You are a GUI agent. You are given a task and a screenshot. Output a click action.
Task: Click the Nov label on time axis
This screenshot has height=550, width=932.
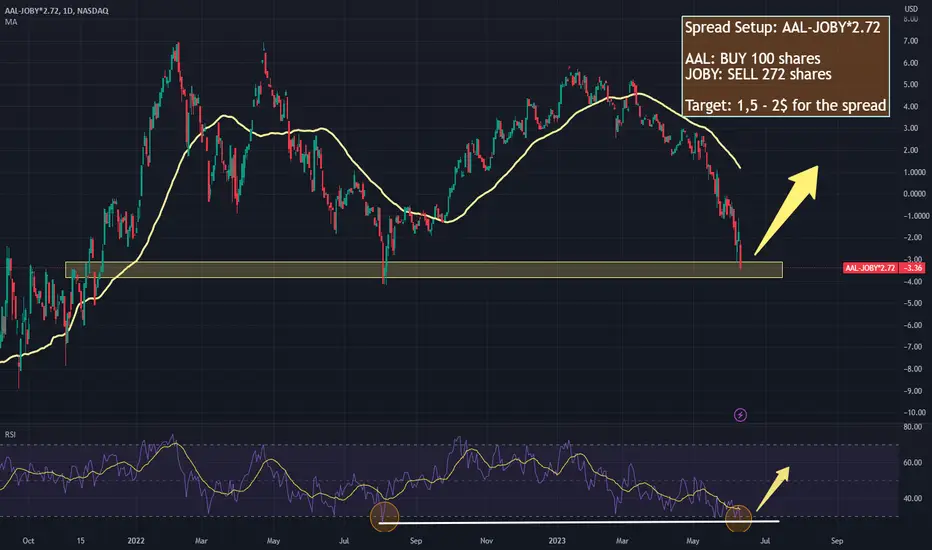coord(486,541)
